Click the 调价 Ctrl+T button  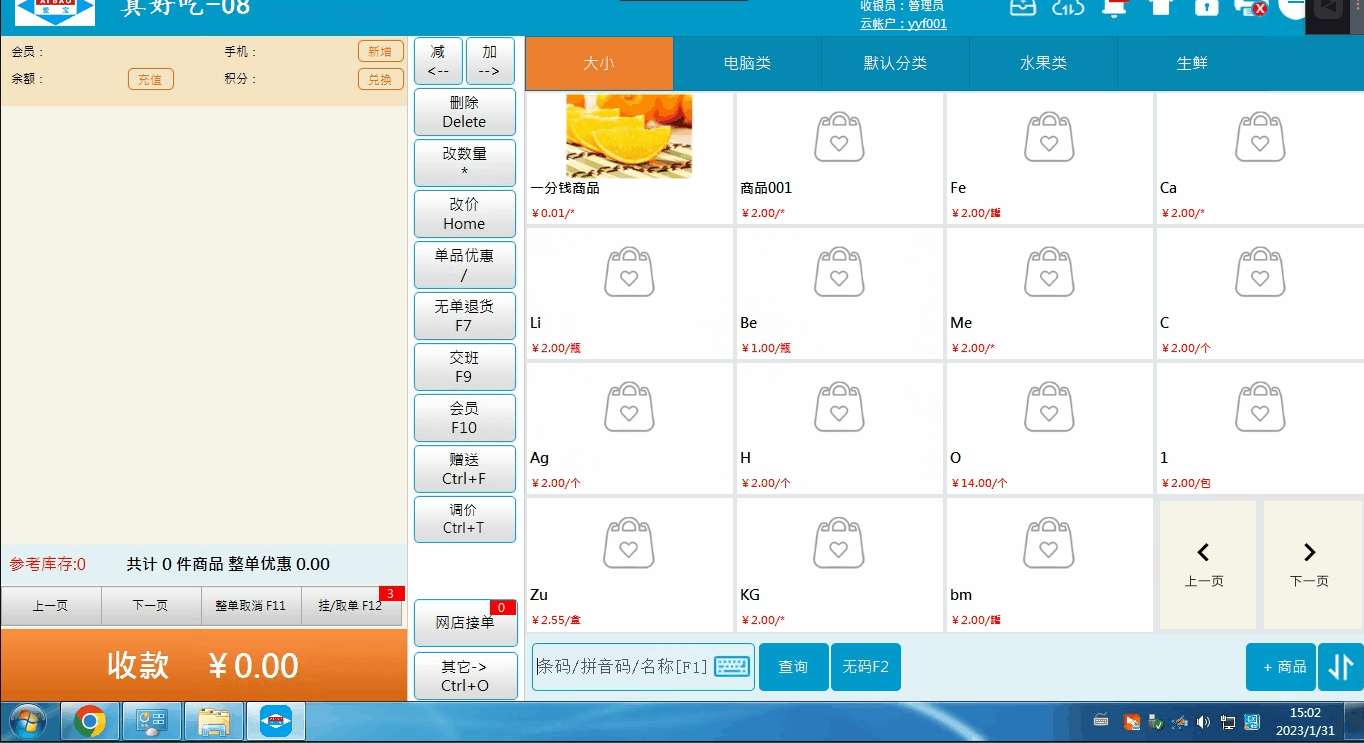click(x=465, y=520)
